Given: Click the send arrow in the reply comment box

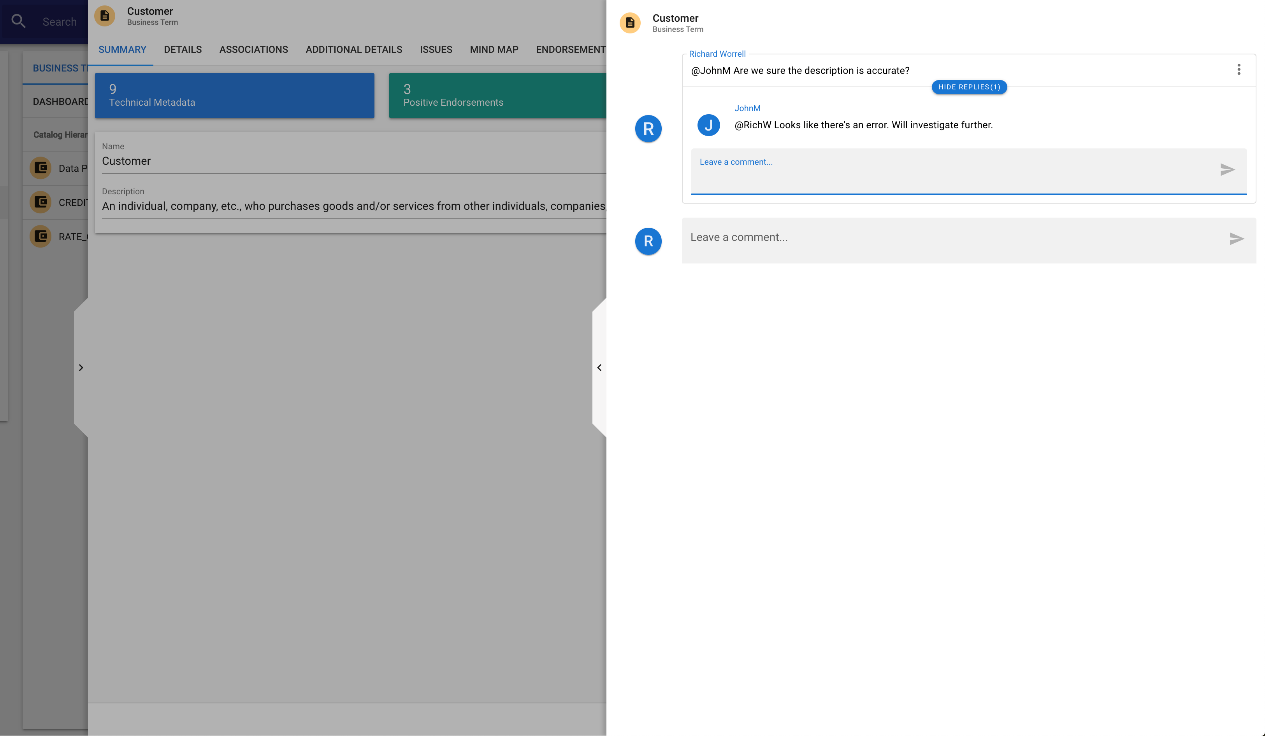Looking at the screenshot, I should coord(1228,170).
